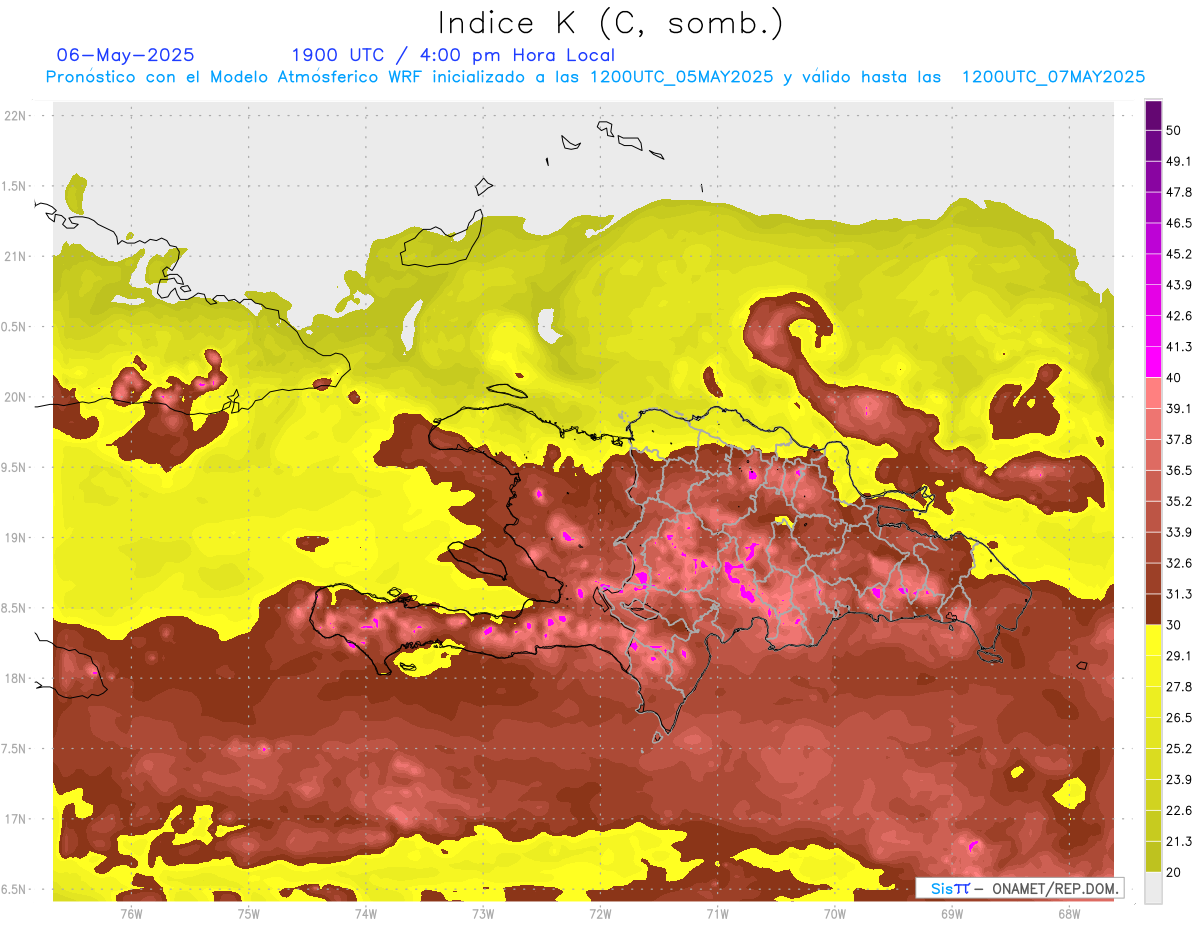Pick the "32.6" color scale value
Viewport: 1200px width, 927px height.
click(1179, 563)
